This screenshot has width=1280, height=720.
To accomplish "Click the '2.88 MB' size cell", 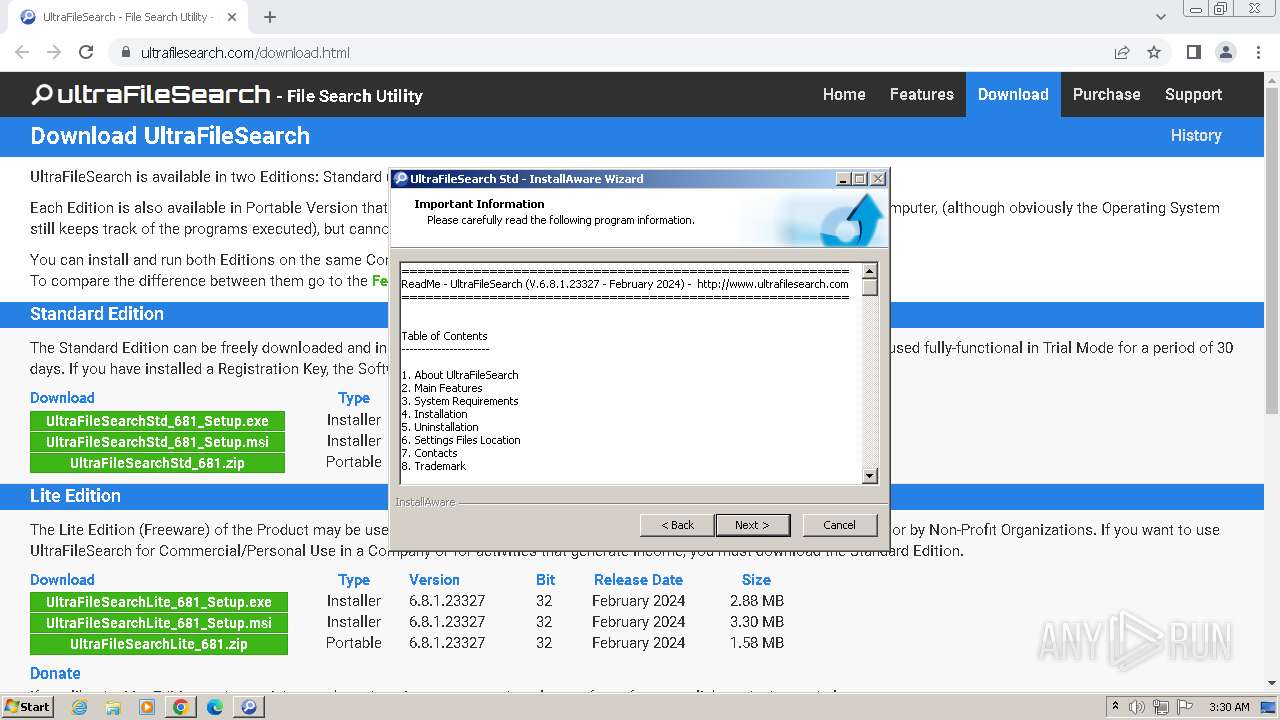I will (x=757, y=601).
